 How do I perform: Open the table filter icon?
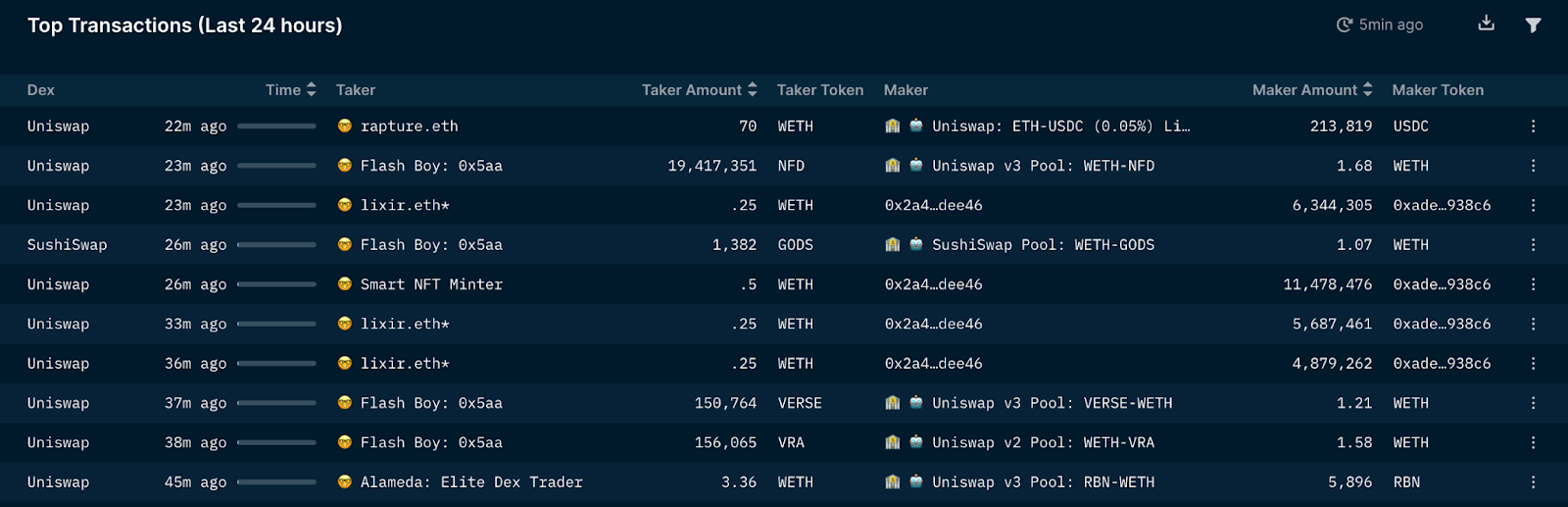point(1534,25)
